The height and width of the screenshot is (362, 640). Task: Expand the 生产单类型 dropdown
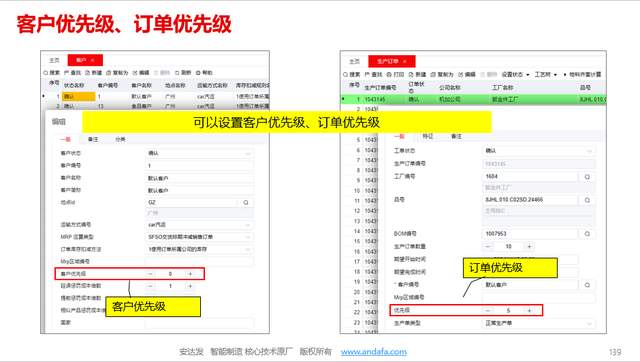tap(538, 323)
